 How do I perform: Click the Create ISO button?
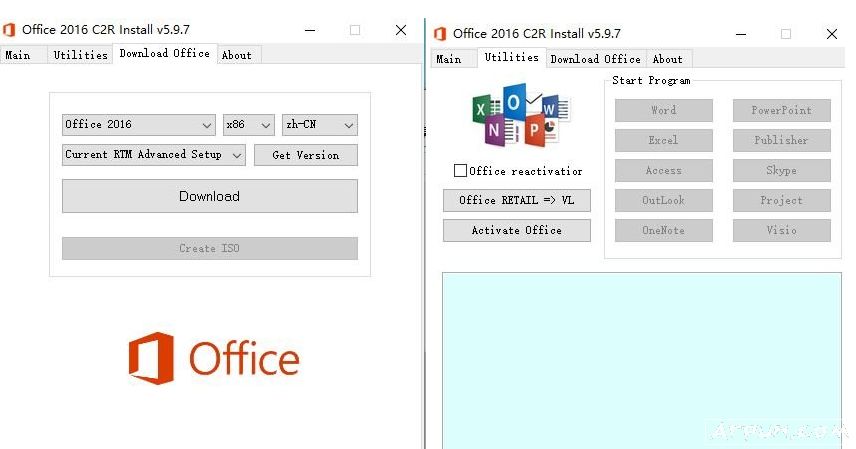pos(210,249)
